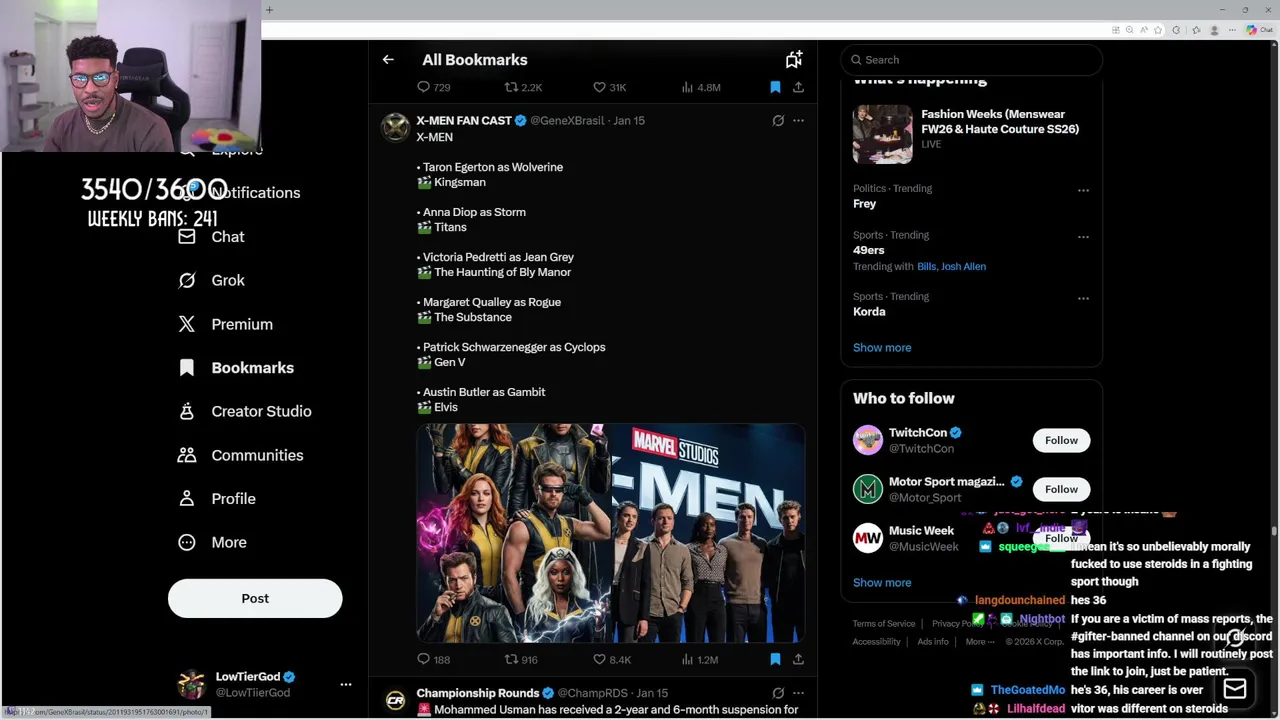Open the Jan 15 timestamp of X-MEN post
Viewport: 1280px width, 720px height.
point(629,121)
